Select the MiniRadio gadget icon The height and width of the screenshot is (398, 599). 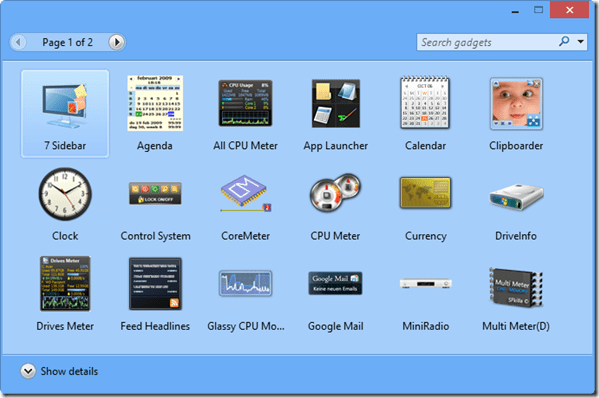coord(426,283)
